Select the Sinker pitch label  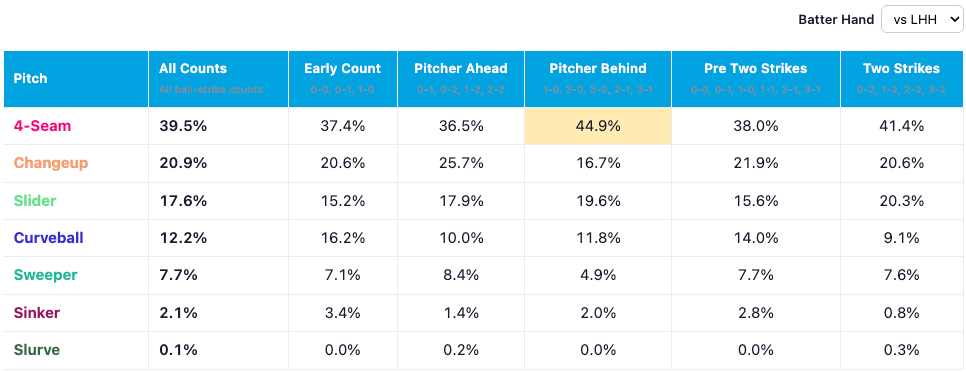[37, 313]
